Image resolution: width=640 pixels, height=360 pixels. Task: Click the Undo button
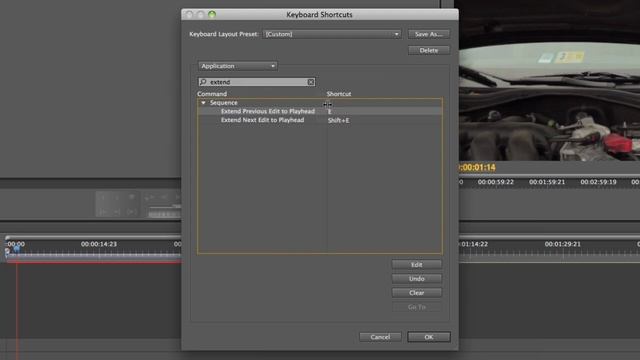point(416,279)
